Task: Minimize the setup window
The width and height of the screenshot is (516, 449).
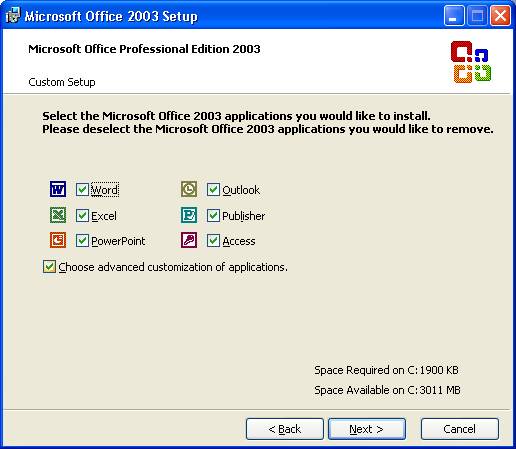Action: click(x=454, y=16)
